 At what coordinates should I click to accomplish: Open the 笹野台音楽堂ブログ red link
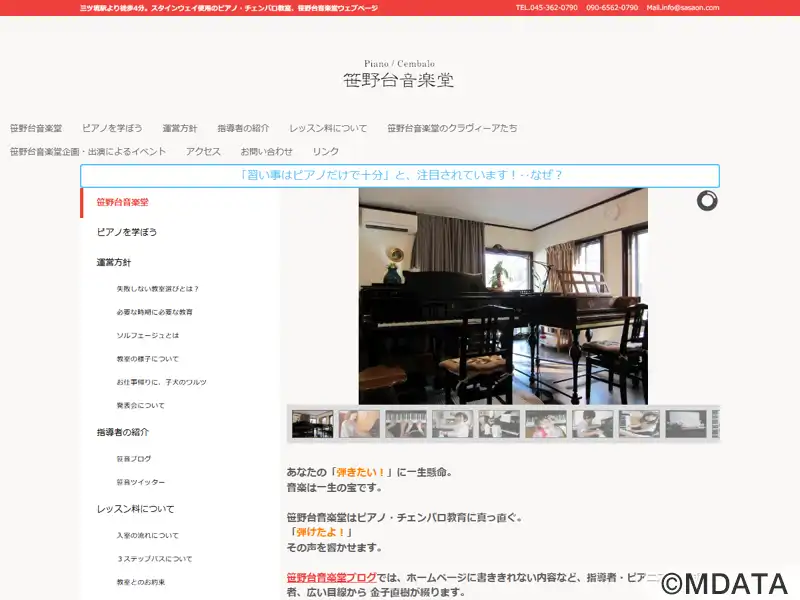332,578
